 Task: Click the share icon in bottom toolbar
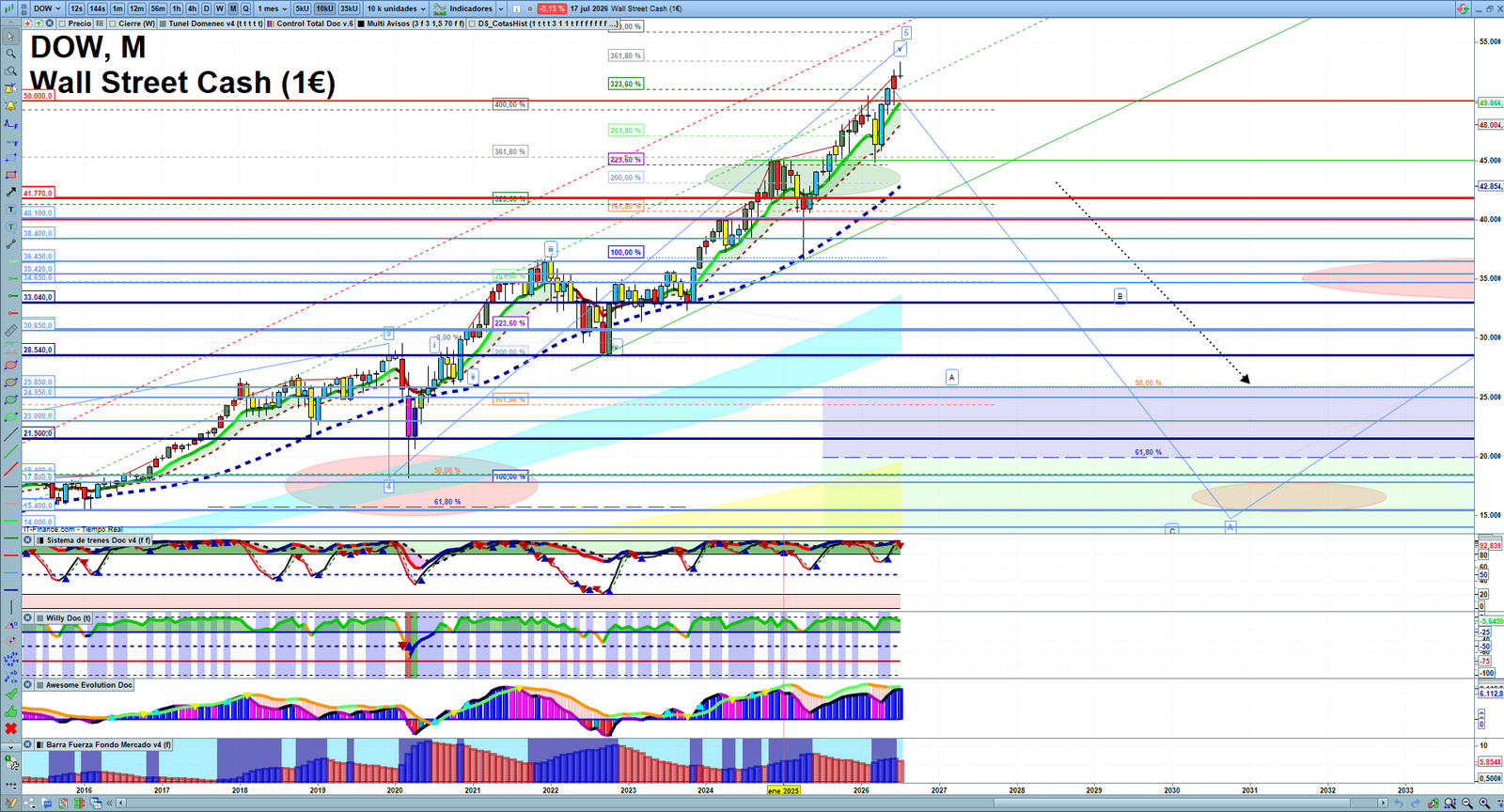[29, 804]
